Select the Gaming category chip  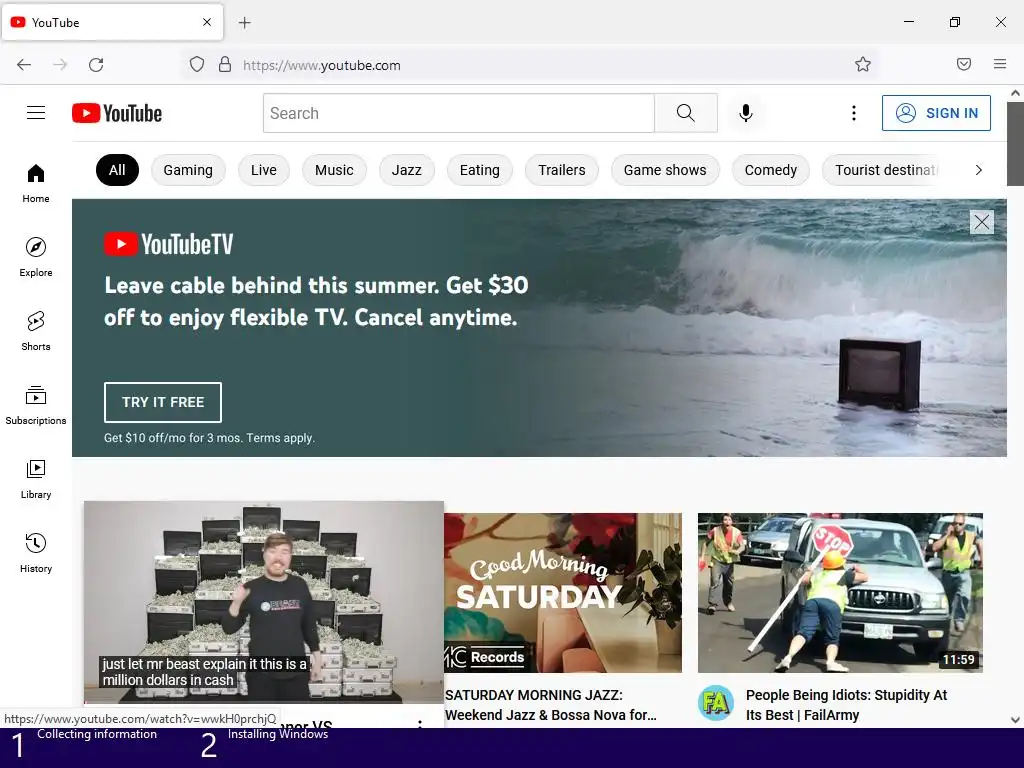(188, 170)
